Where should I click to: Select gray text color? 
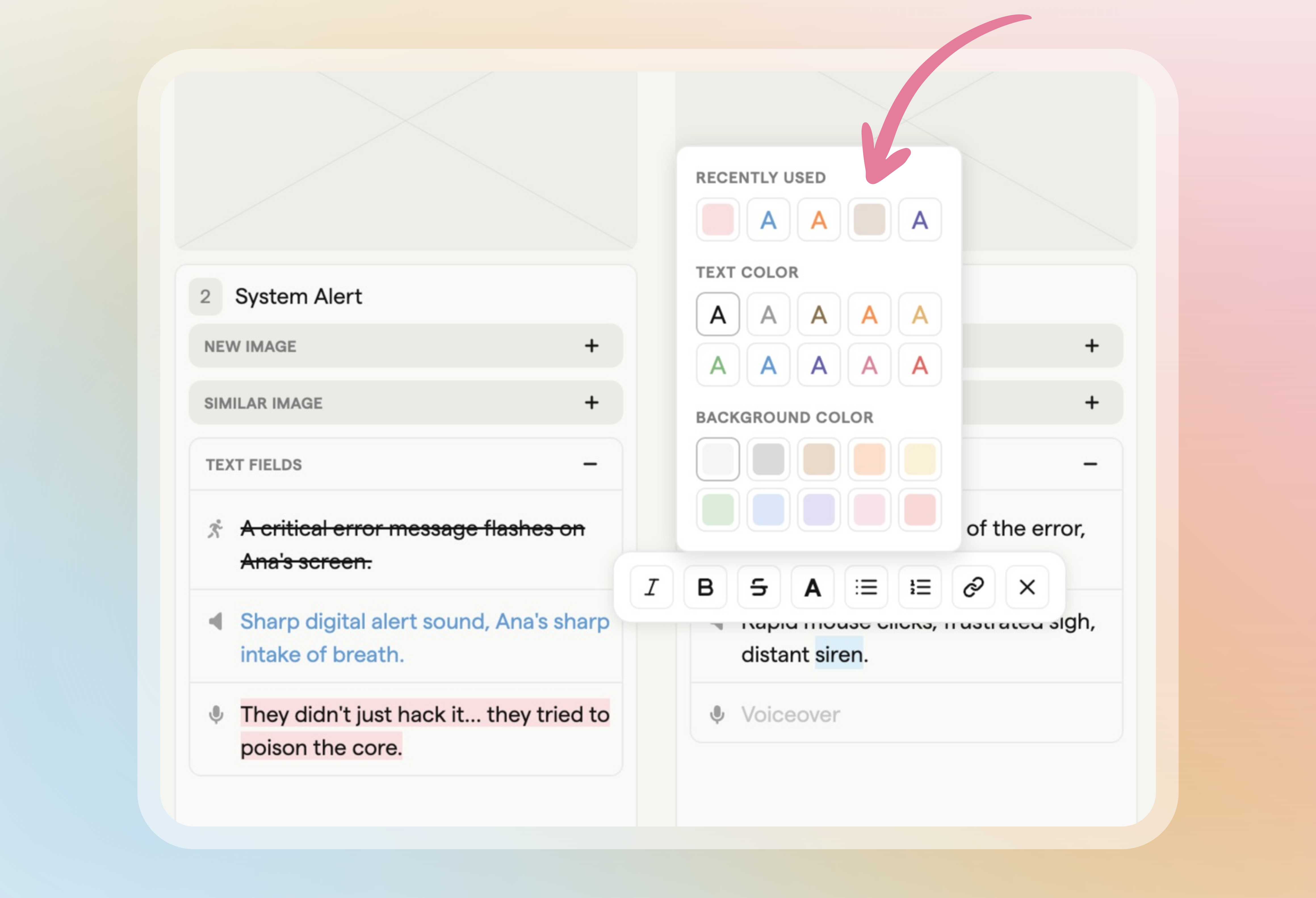[x=768, y=314]
